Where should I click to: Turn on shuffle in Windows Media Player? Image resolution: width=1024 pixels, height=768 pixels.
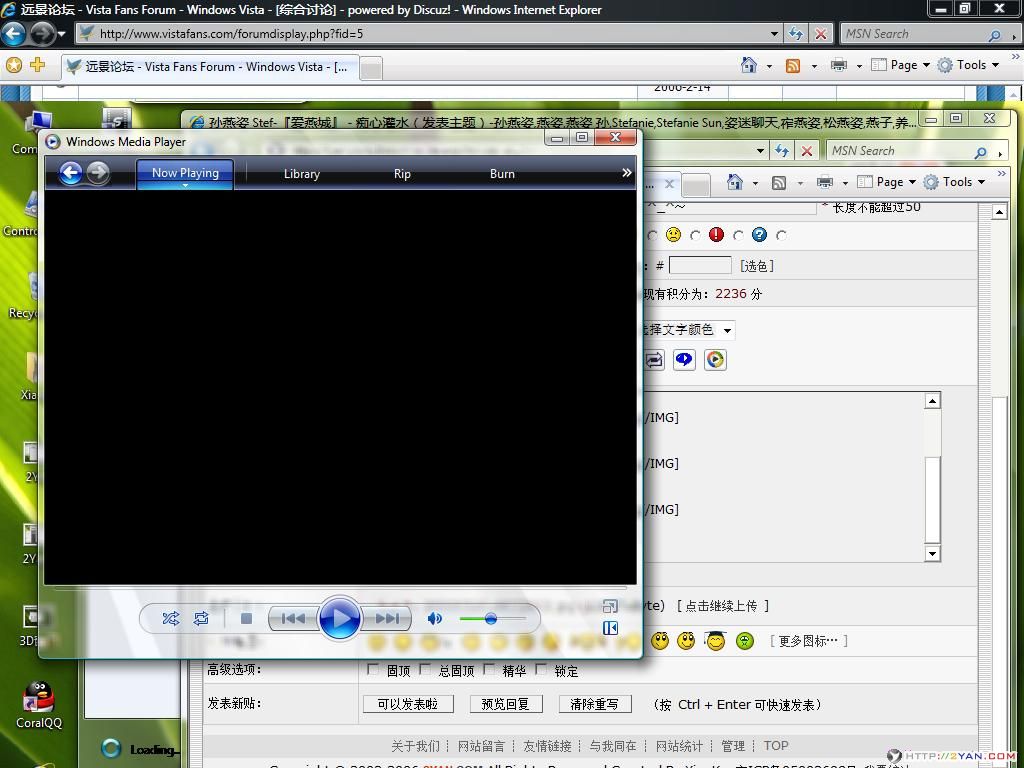pyautogui.click(x=171, y=619)
